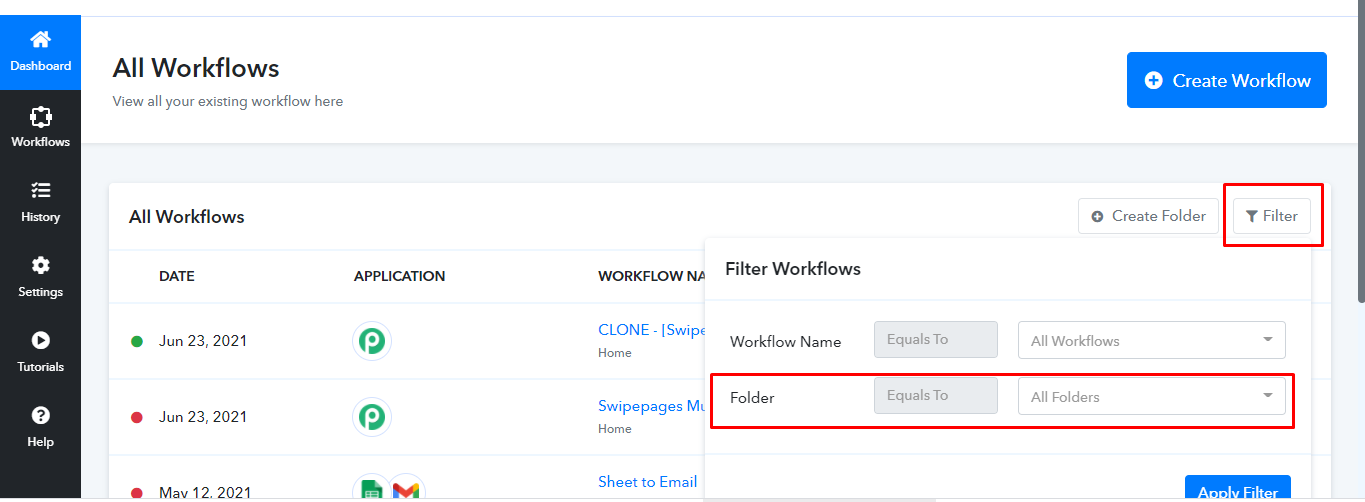The height and width of the screenshot is (502, 1365).
Task: Click the Pabbly app icon in first row
Action: [372, 341]
